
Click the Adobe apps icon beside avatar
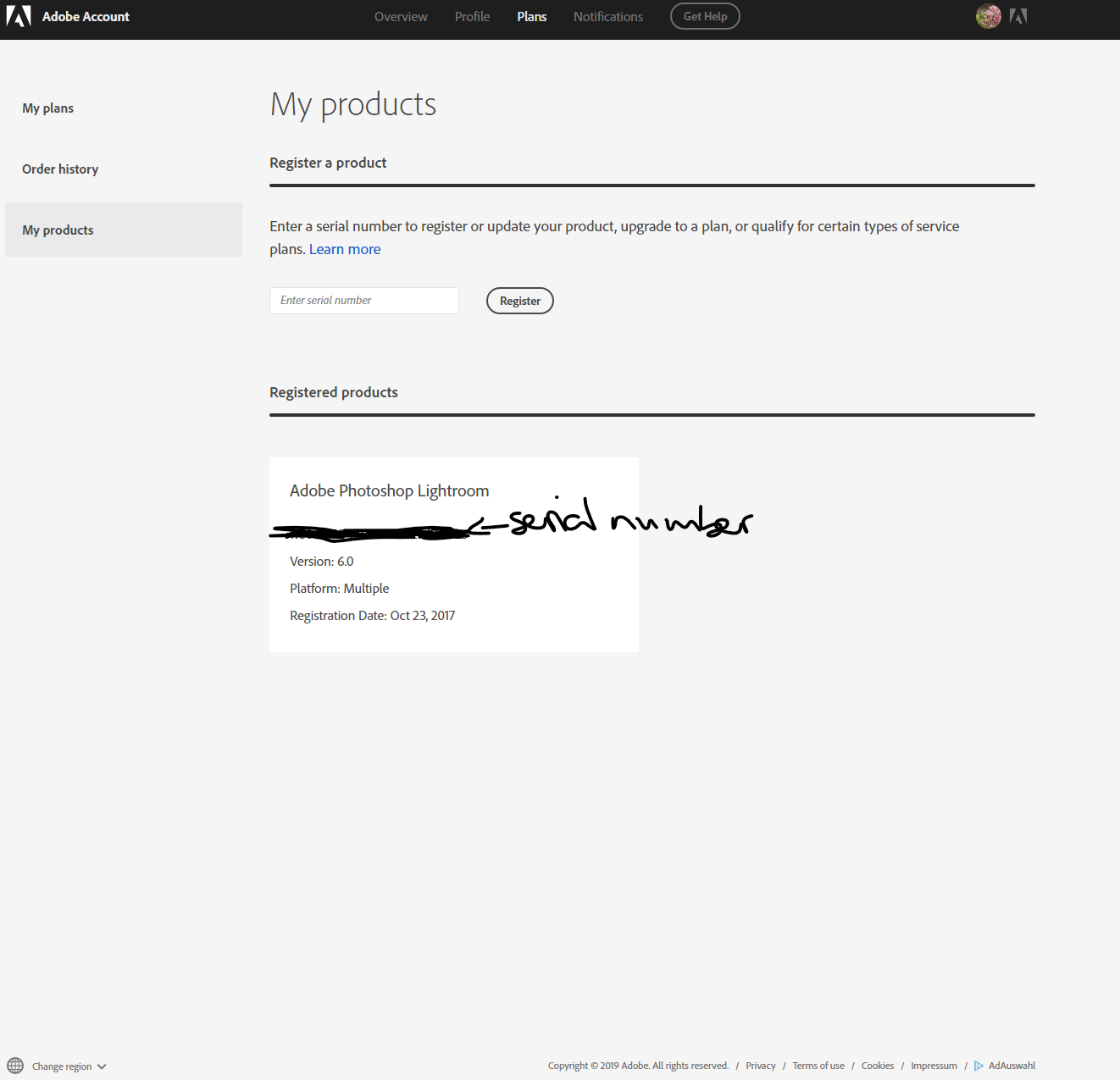click(x=1018, y=16)
